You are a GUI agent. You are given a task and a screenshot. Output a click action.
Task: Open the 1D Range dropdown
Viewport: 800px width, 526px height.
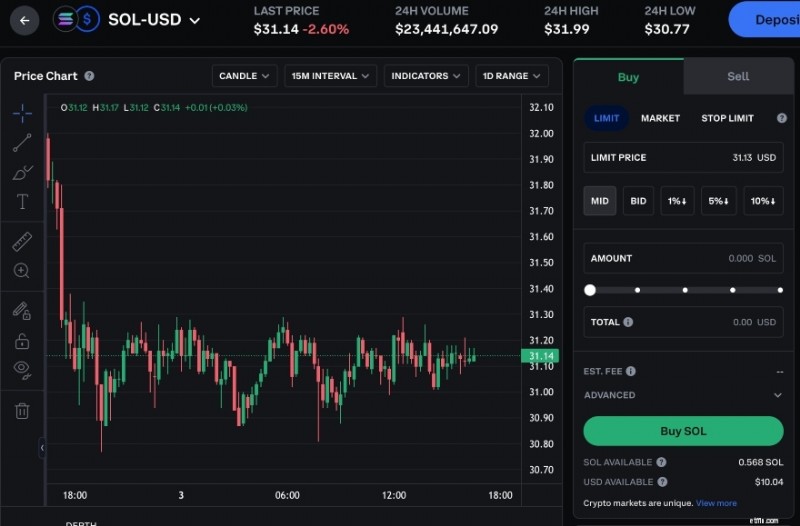coord(512,76)
